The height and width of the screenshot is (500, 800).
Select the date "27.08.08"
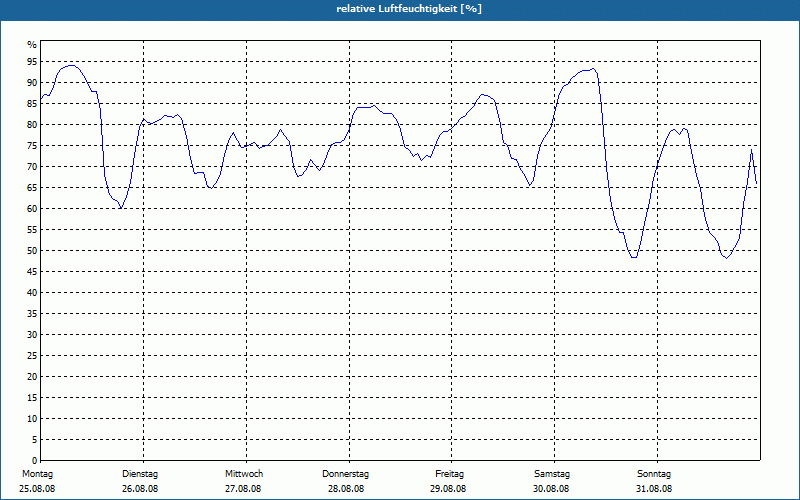[x=243, y=489]
